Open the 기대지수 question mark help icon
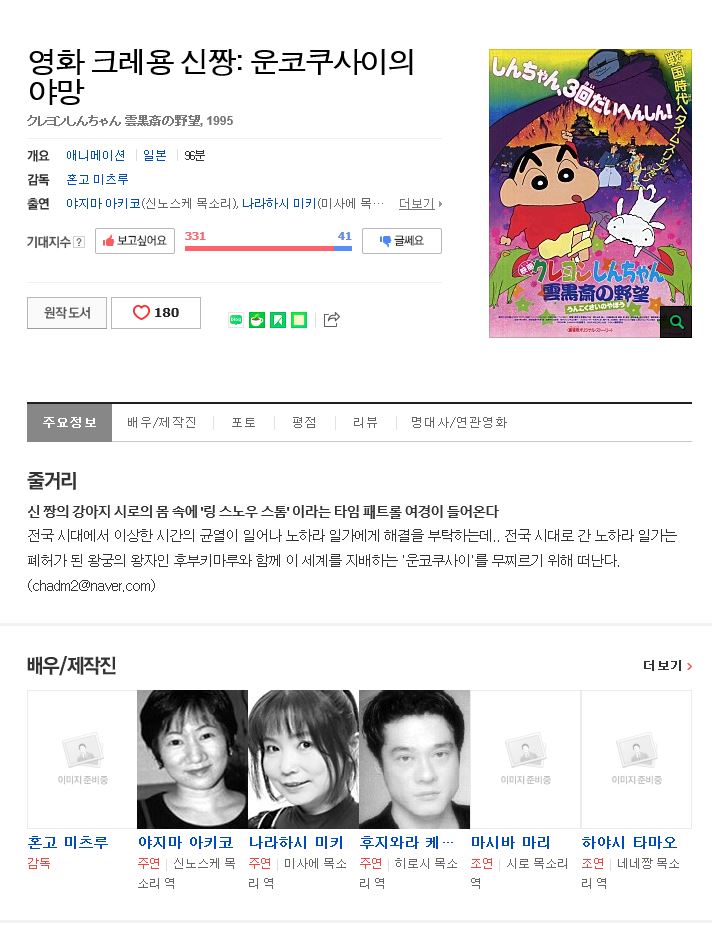Viewport: 712px width, 931px height. tap(79, 242)
